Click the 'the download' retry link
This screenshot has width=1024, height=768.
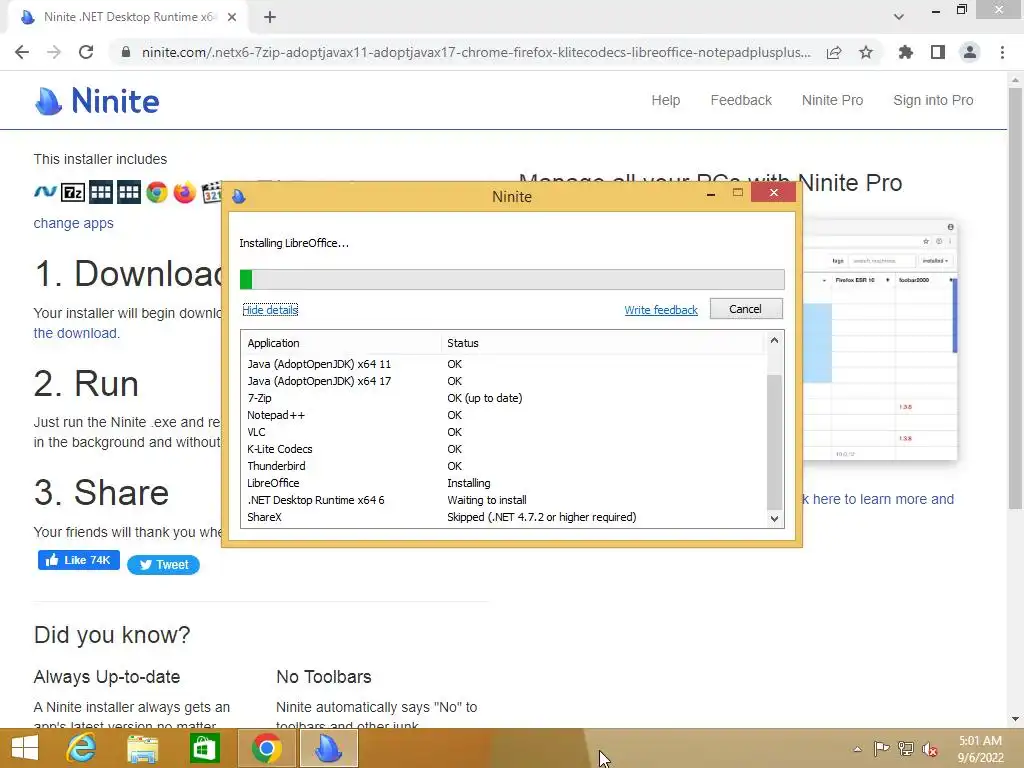[76, 333]
